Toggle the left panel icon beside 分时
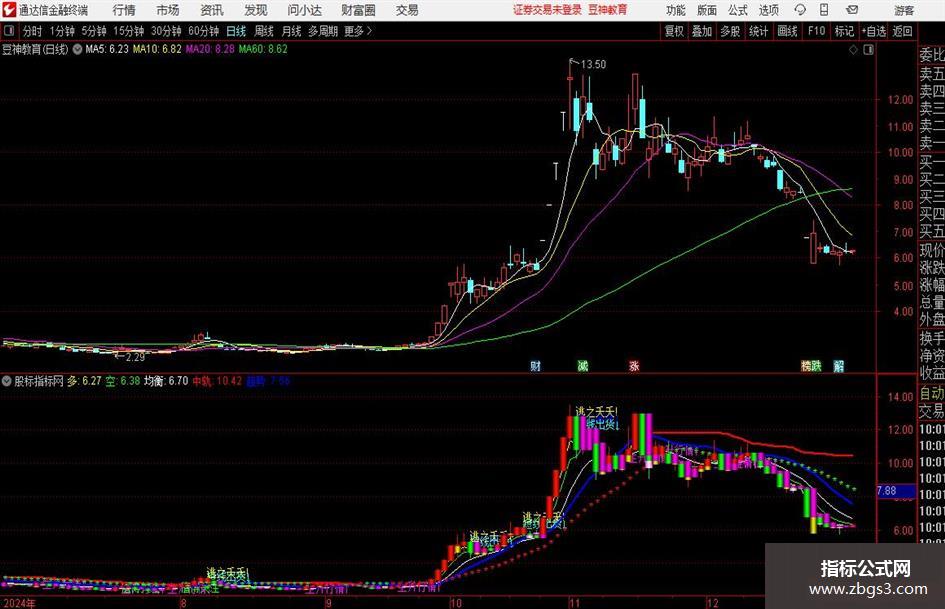 (x=9, y=31)
